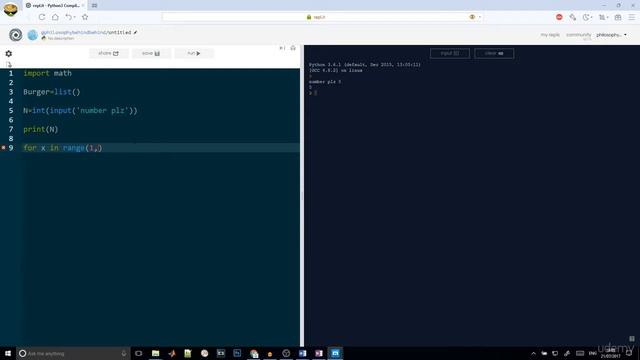Bookmark this page with the star
This screenshot has width=640, height=360.
[85, 17]
